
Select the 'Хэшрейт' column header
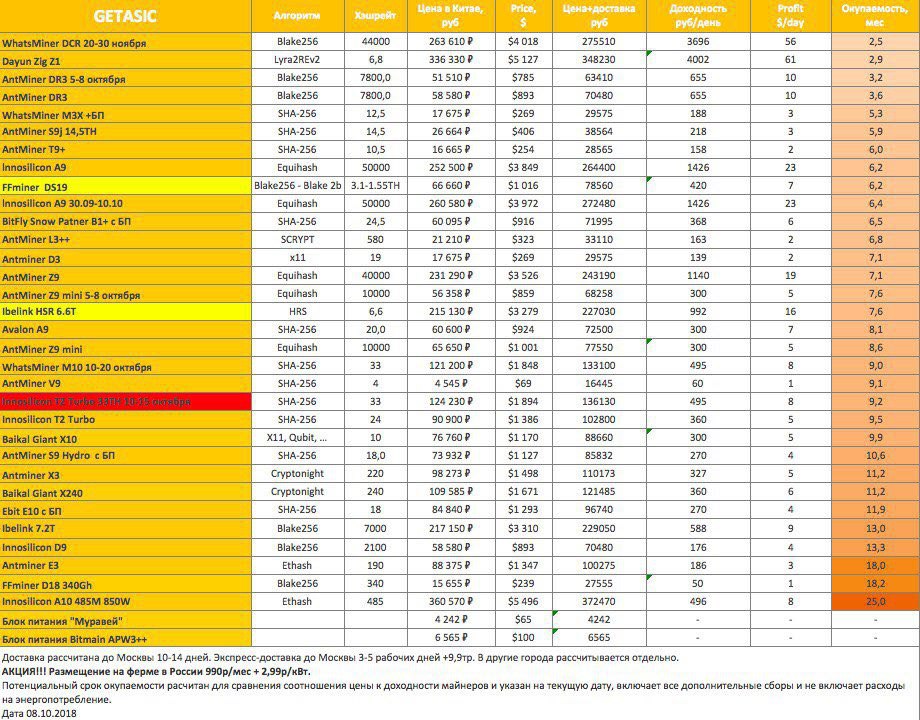point(376,16)
